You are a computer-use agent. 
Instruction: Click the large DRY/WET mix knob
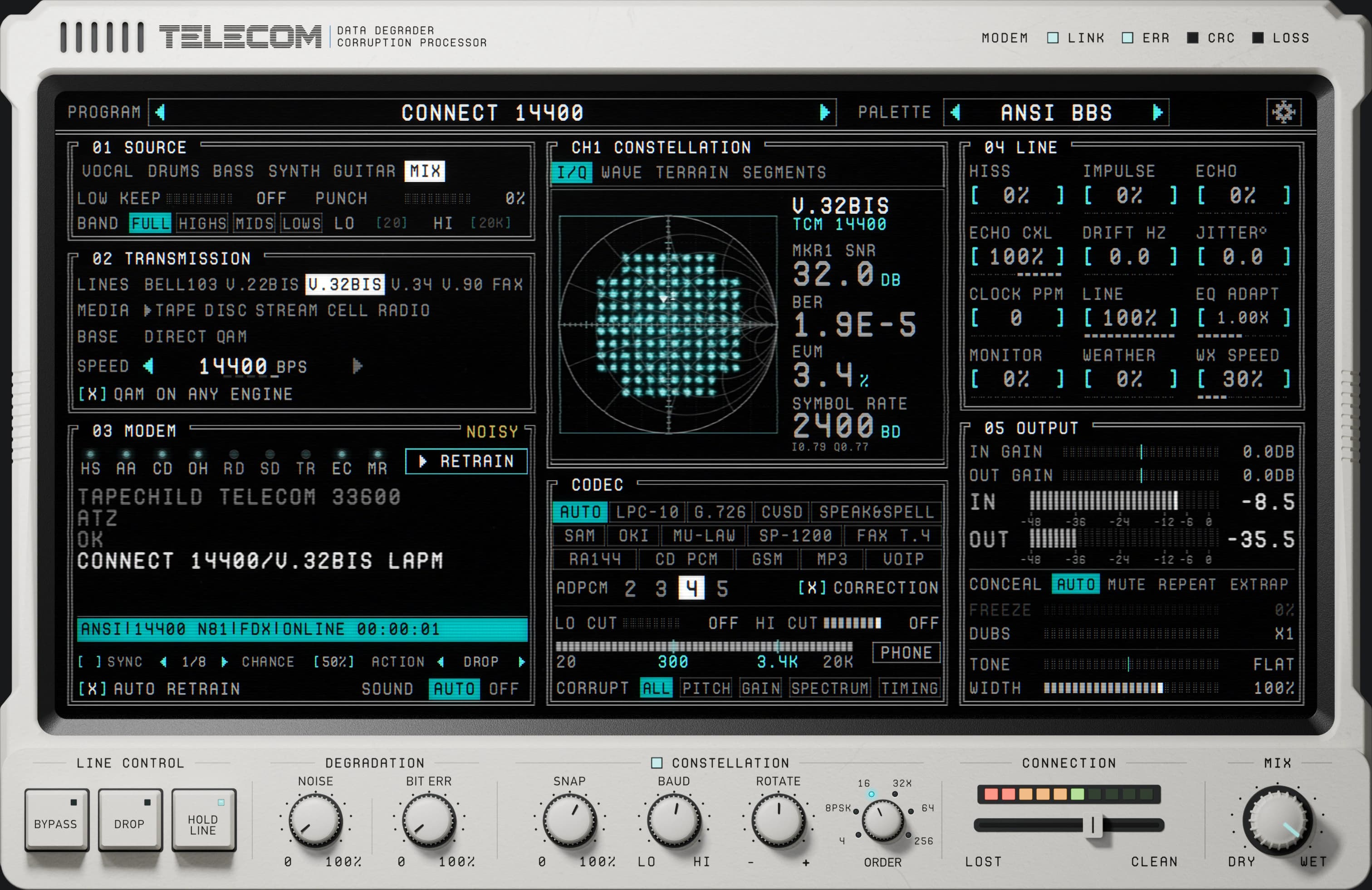[1278, 821]
